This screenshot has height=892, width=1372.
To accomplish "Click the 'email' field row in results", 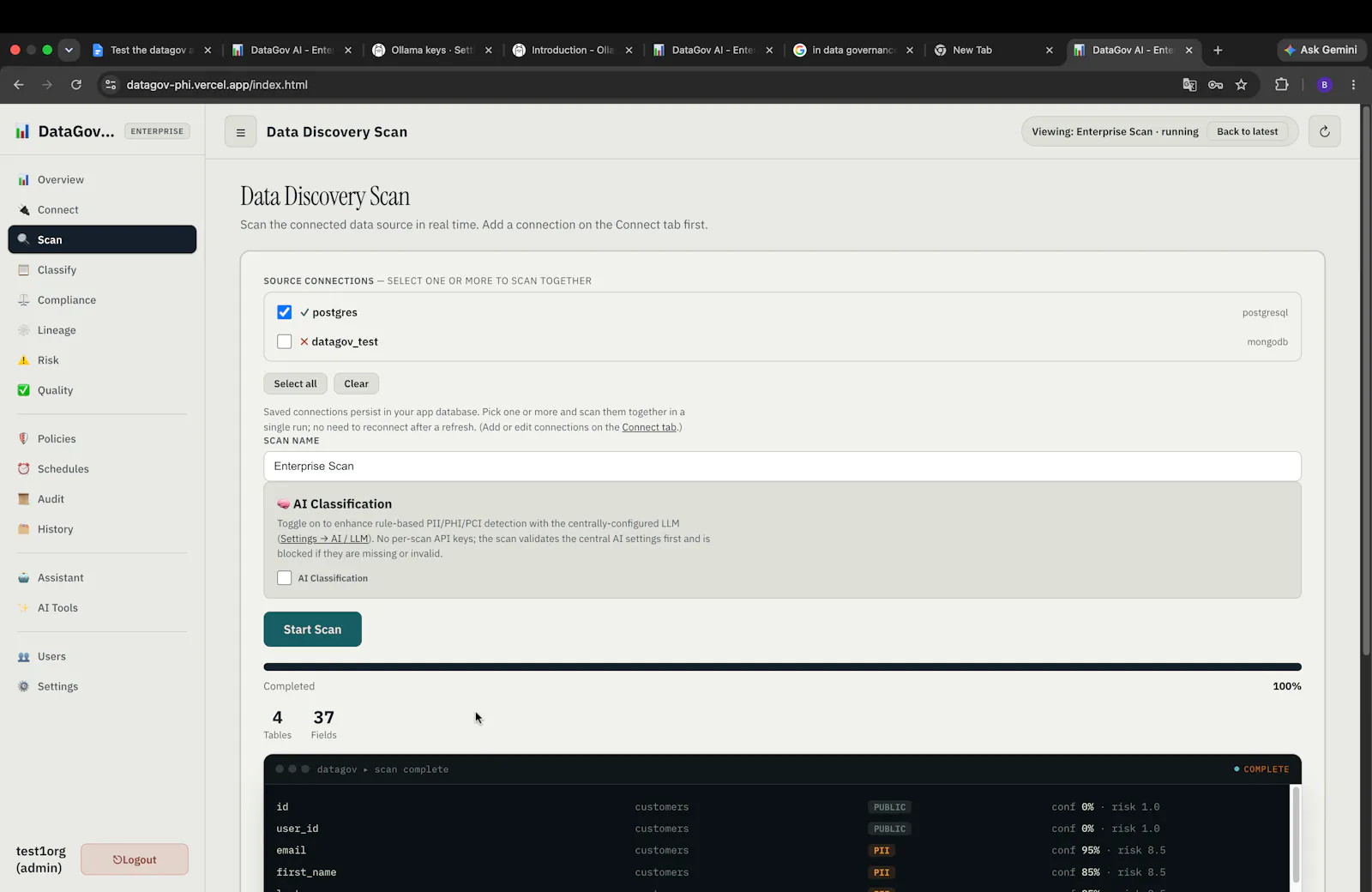I will click(776, 851).
